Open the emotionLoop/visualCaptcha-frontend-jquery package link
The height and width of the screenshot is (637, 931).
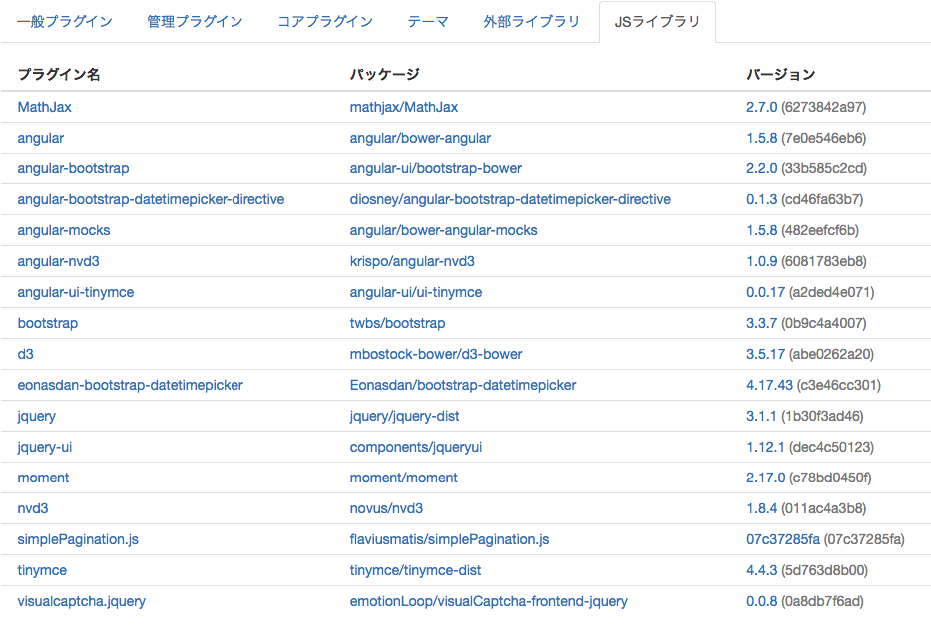point(488,601)
